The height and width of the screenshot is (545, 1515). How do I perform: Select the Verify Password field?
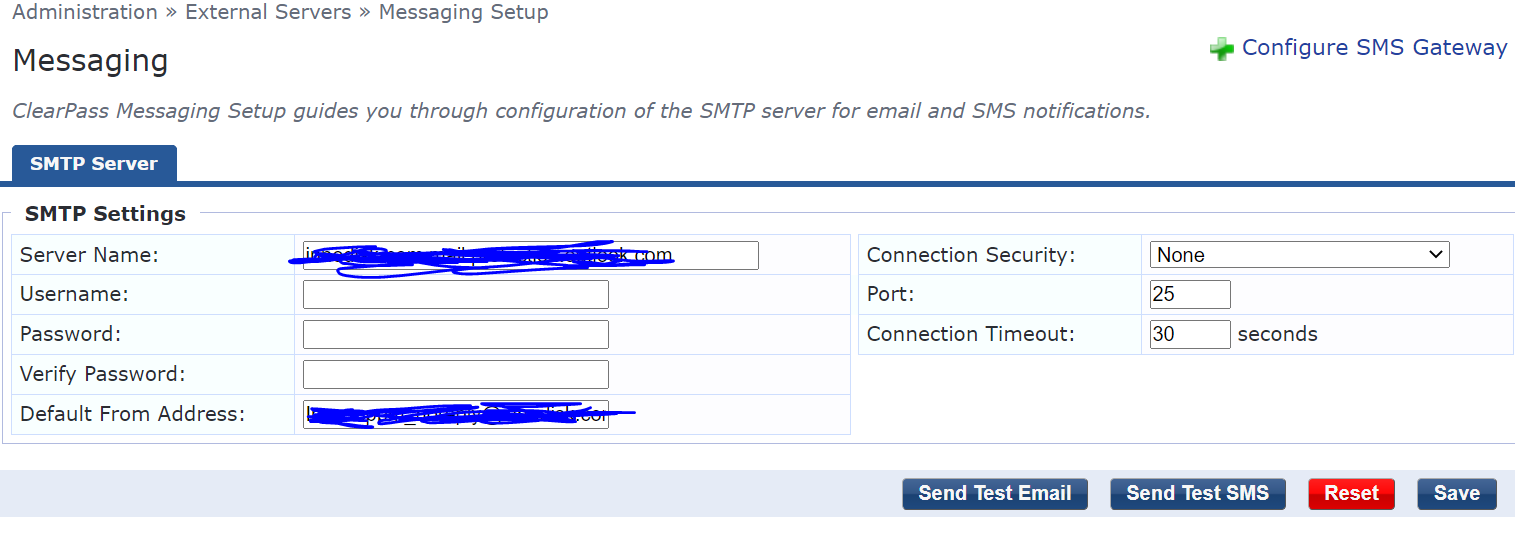456,375
